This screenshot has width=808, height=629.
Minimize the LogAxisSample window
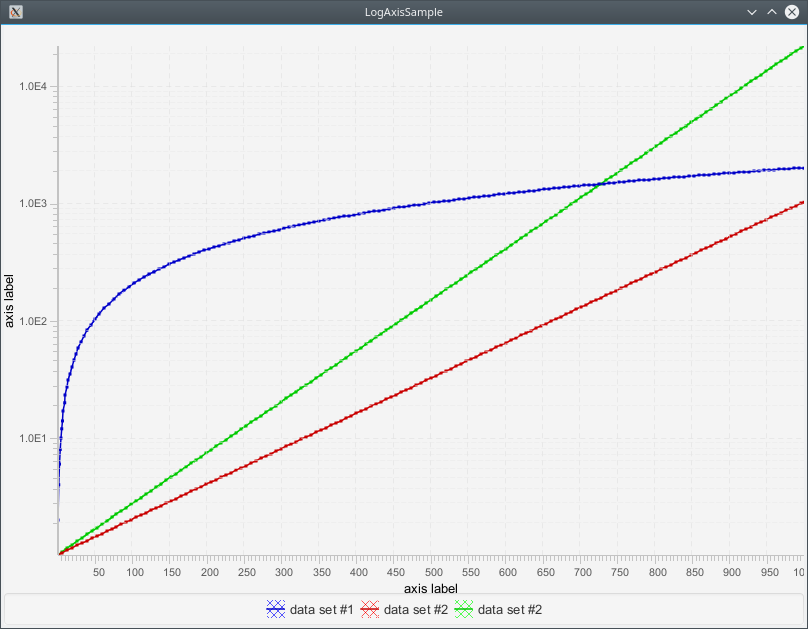[x=752, y=12]
